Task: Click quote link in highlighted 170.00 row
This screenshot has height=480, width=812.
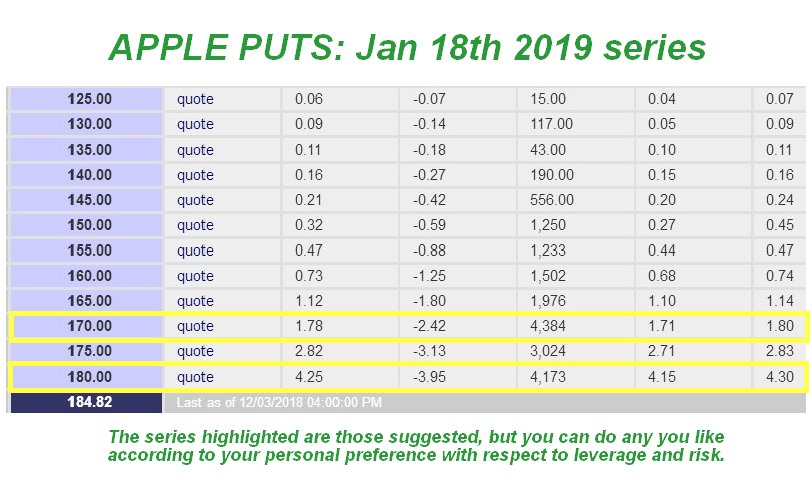Action: click(x=195, y=326)
